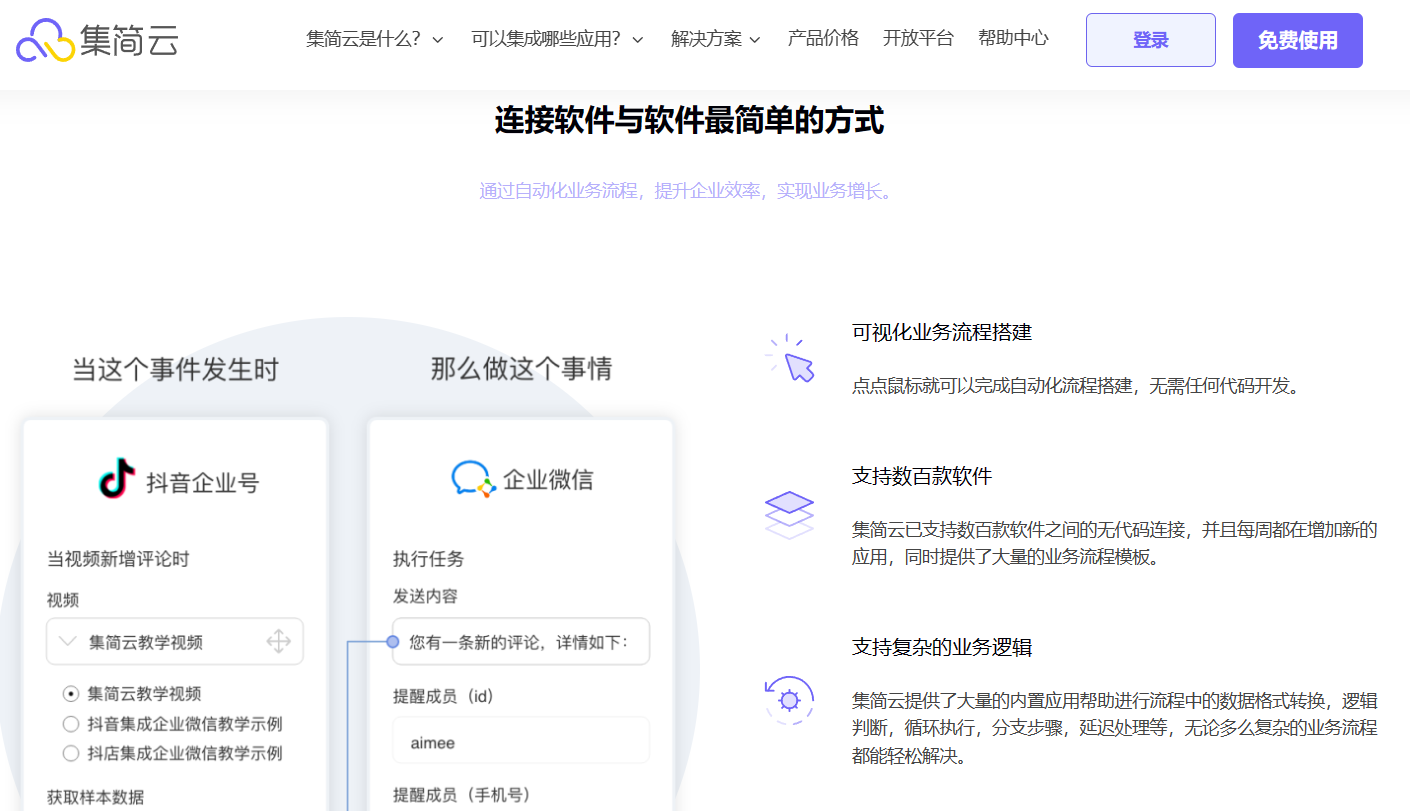Open the 可以集成哪些应用? dropdown
The image size is (1410, 811).
click(x=557, y=39)
